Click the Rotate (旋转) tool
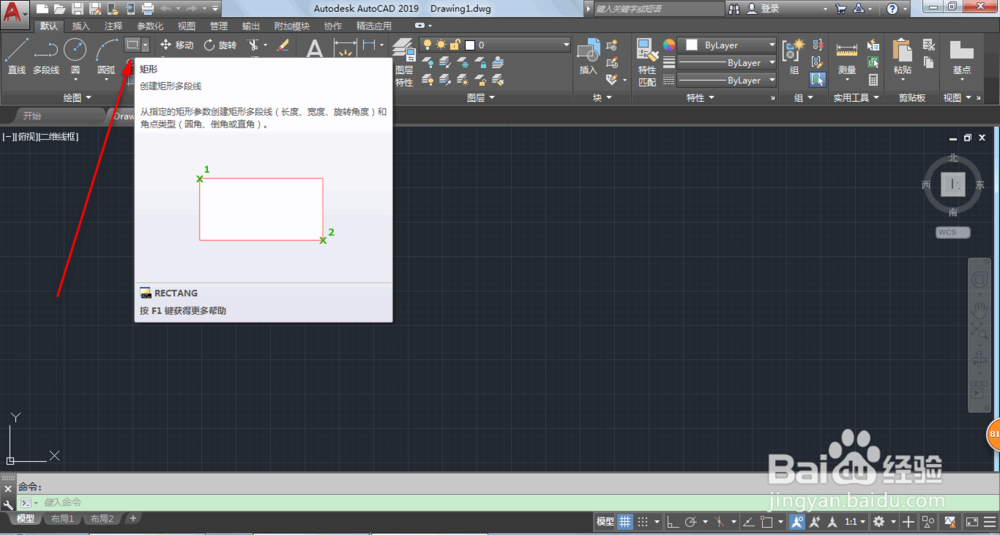Viewport: 1000px width, 535px height. [x=220, y=45]
